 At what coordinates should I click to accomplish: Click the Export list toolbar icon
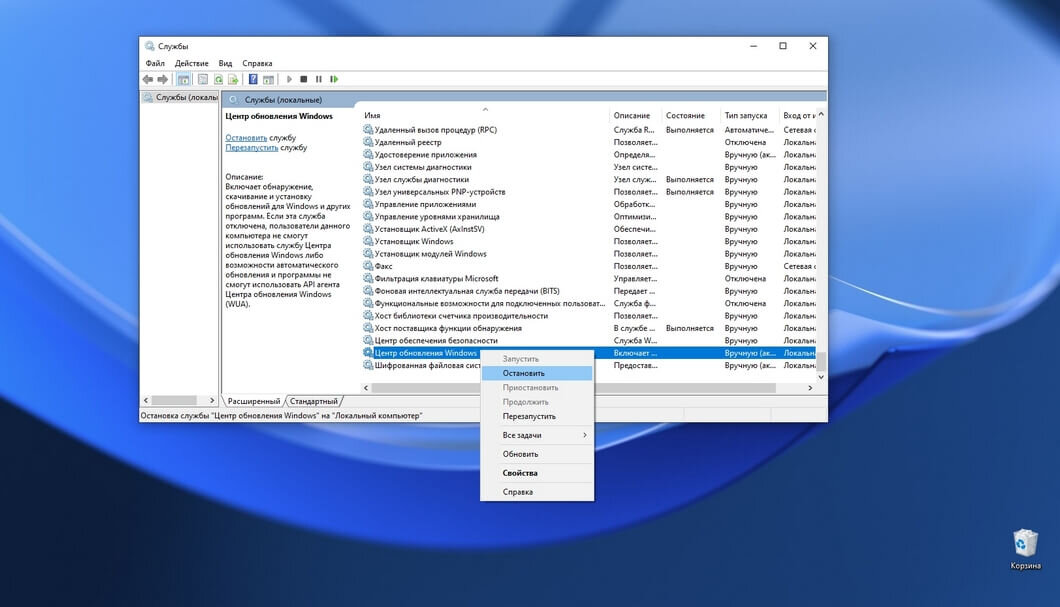tap(233, 79)
